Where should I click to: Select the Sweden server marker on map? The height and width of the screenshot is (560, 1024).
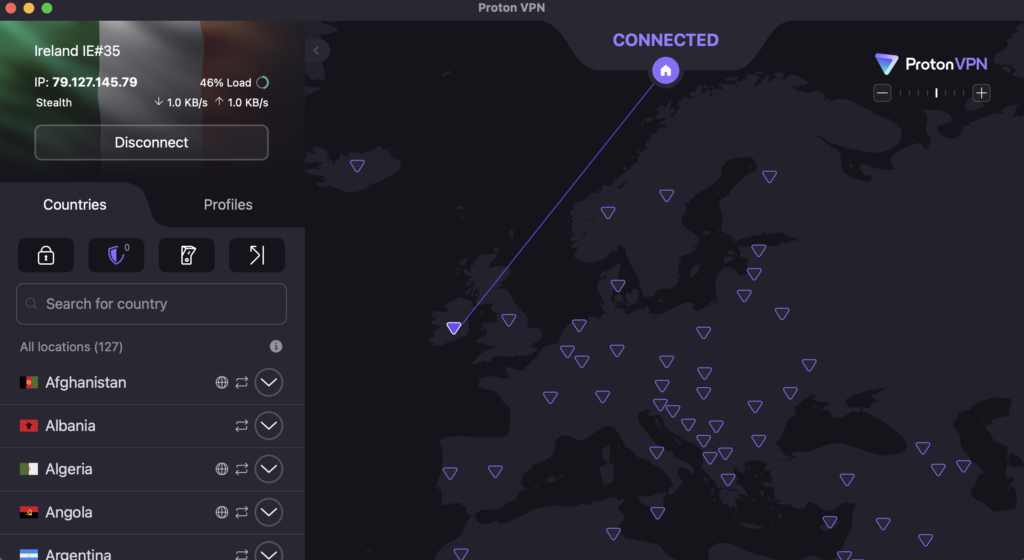[666, 195]
